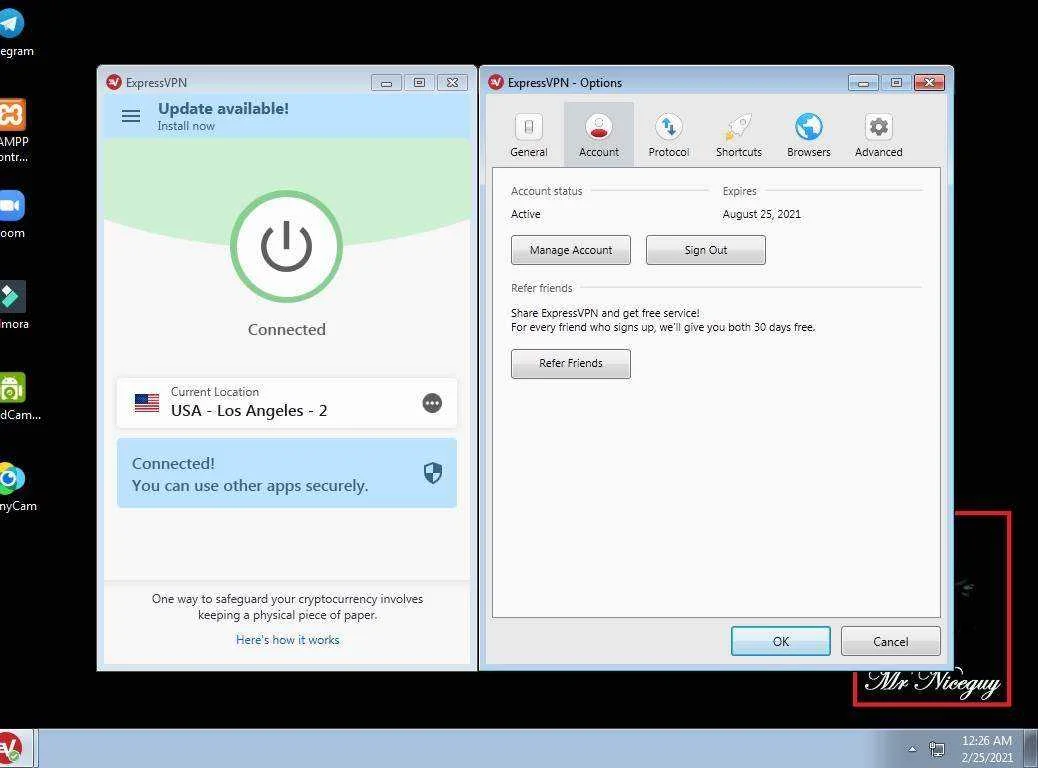This screenshot has height=768, width=1038.
Task: Click the Manage Account button
Action: point(571,250)
